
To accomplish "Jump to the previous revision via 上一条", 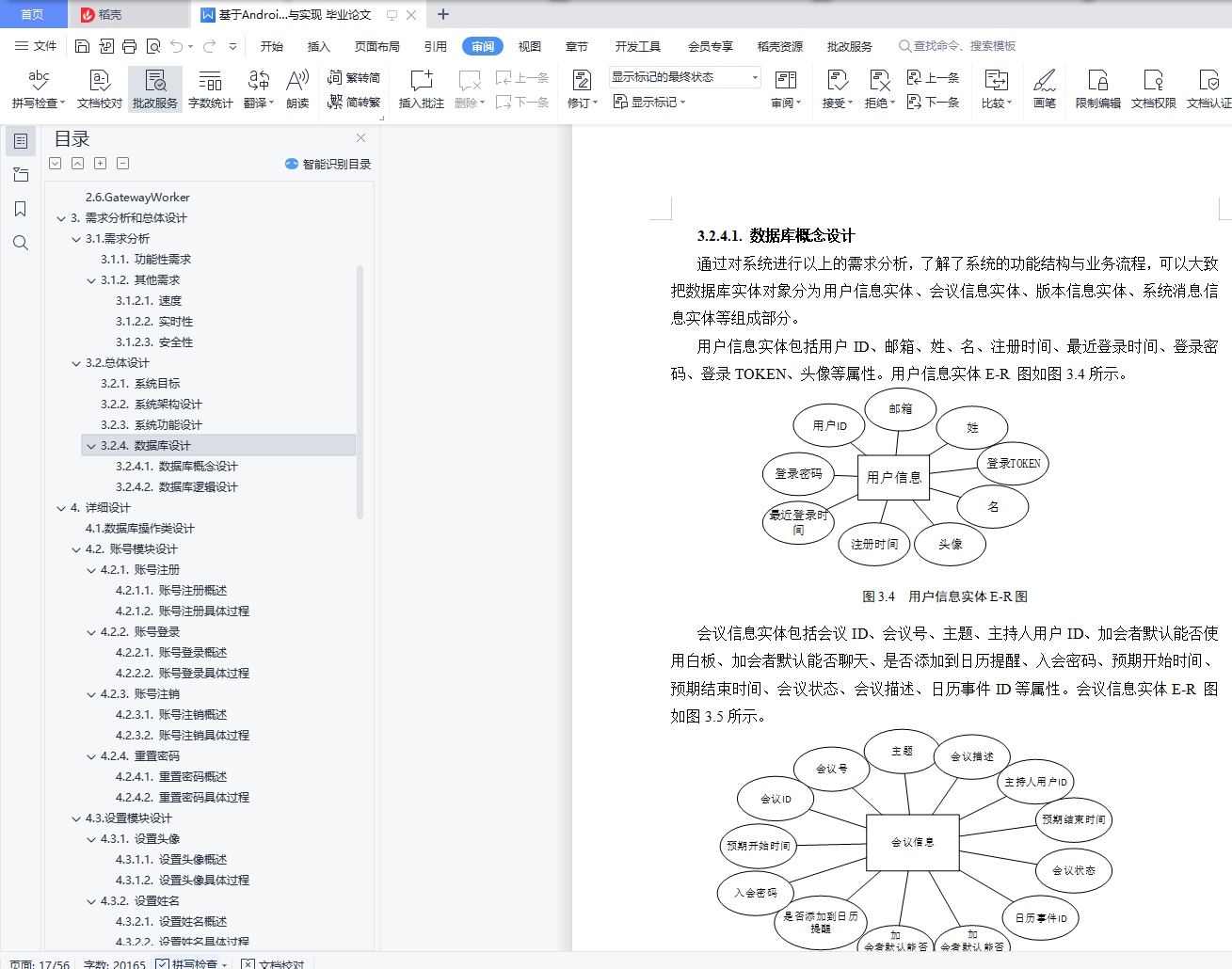I will 934,77.
